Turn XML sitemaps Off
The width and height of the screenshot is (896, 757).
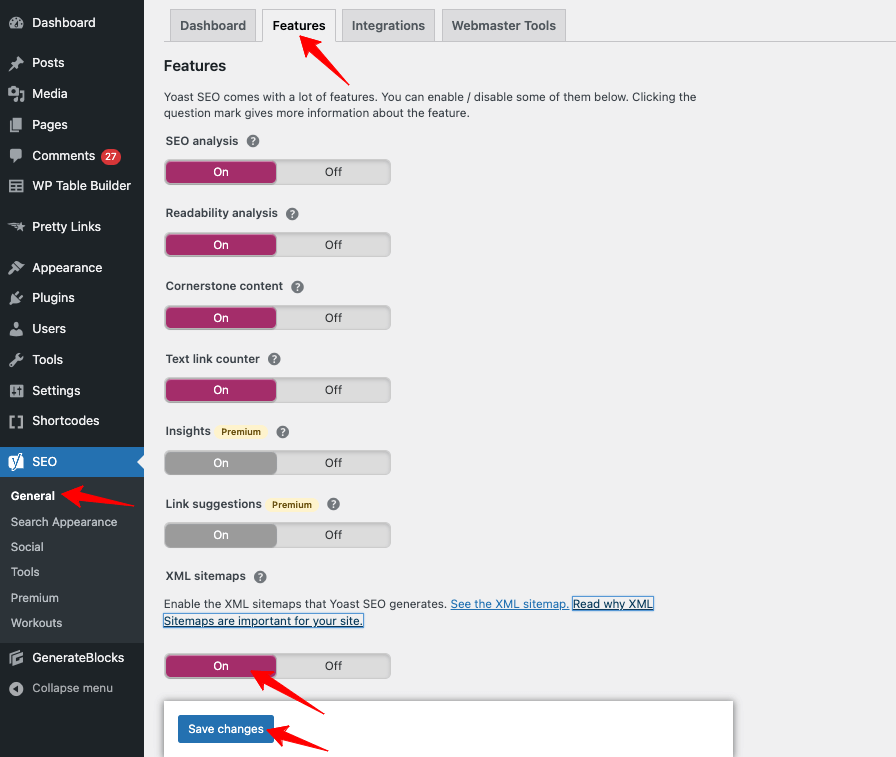tap(333, 666)
